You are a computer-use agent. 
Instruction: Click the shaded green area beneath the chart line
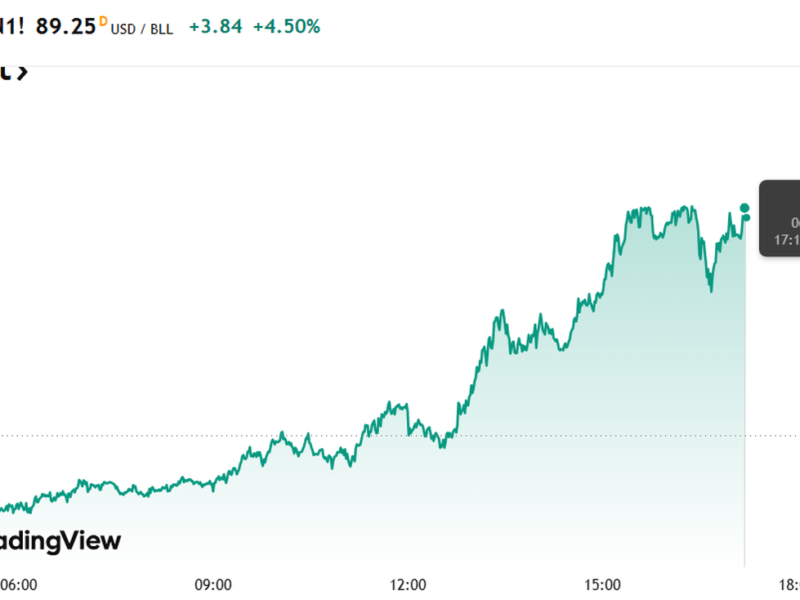click(600, 450)
